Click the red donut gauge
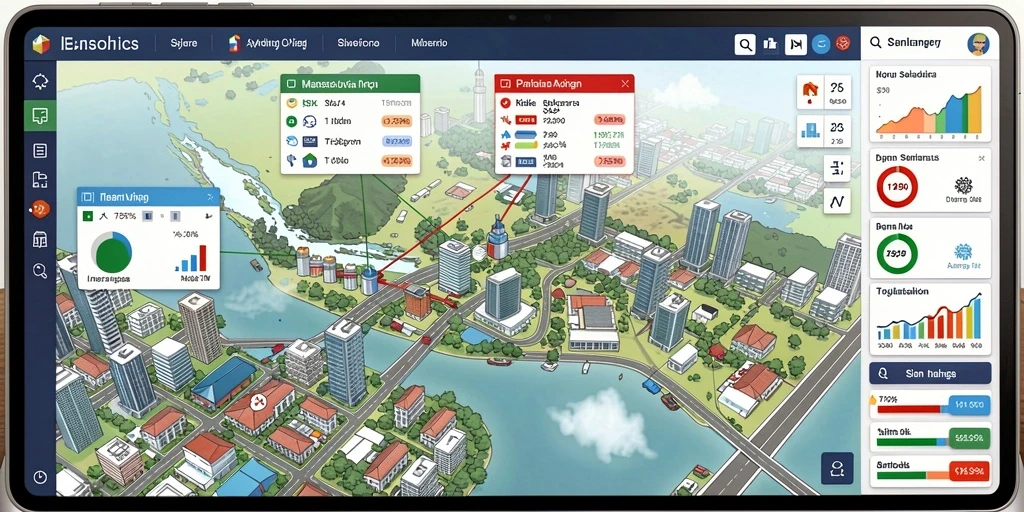Screen dimensions: 1024x512 [897, 186]
